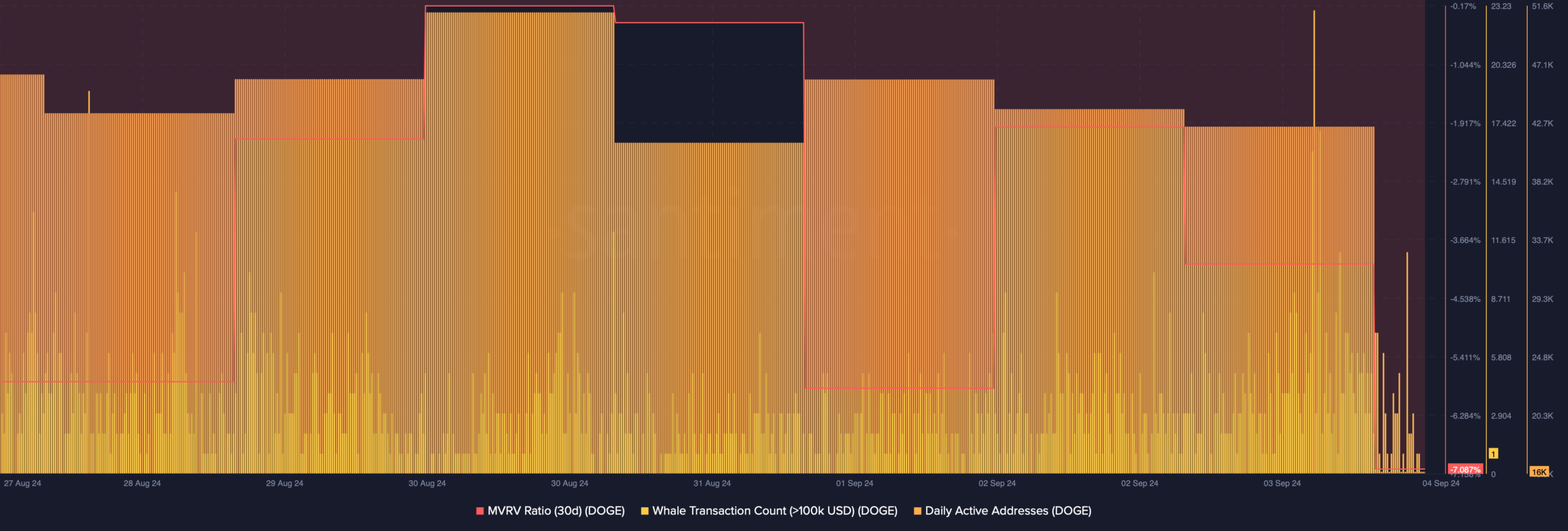Click the 11.615 whale axis label
The width and height of the screenshot is (1568, 531).
(1504, 240)
